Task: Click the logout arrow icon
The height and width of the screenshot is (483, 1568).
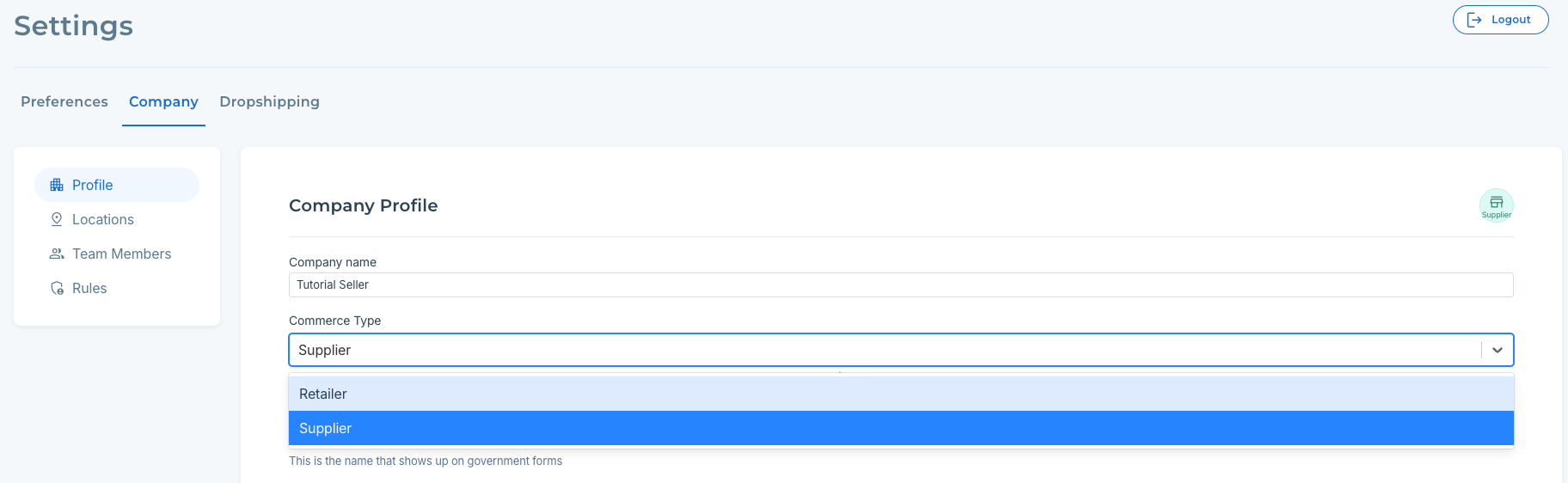Action: coord(1474,20)
